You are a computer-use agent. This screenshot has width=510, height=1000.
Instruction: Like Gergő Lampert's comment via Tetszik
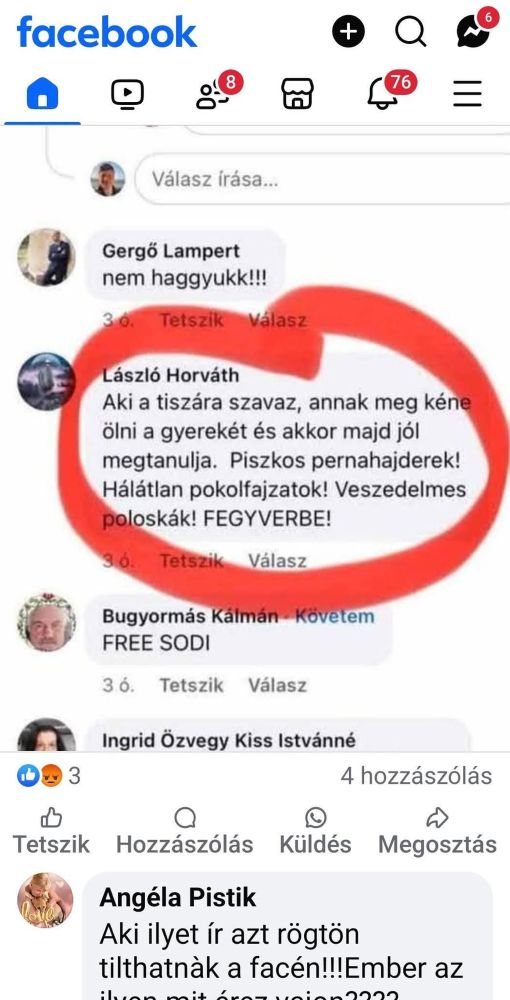tap(191, 320)
